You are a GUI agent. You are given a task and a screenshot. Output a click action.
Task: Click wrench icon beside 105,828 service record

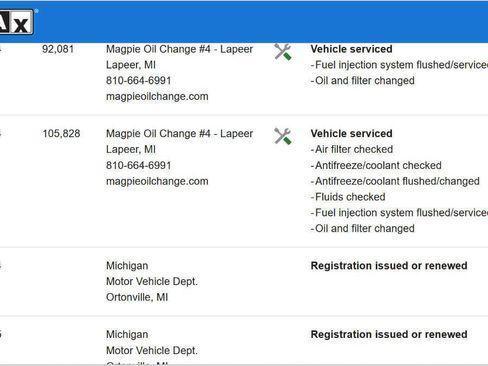pyautogui.click(x=283, y=136)
